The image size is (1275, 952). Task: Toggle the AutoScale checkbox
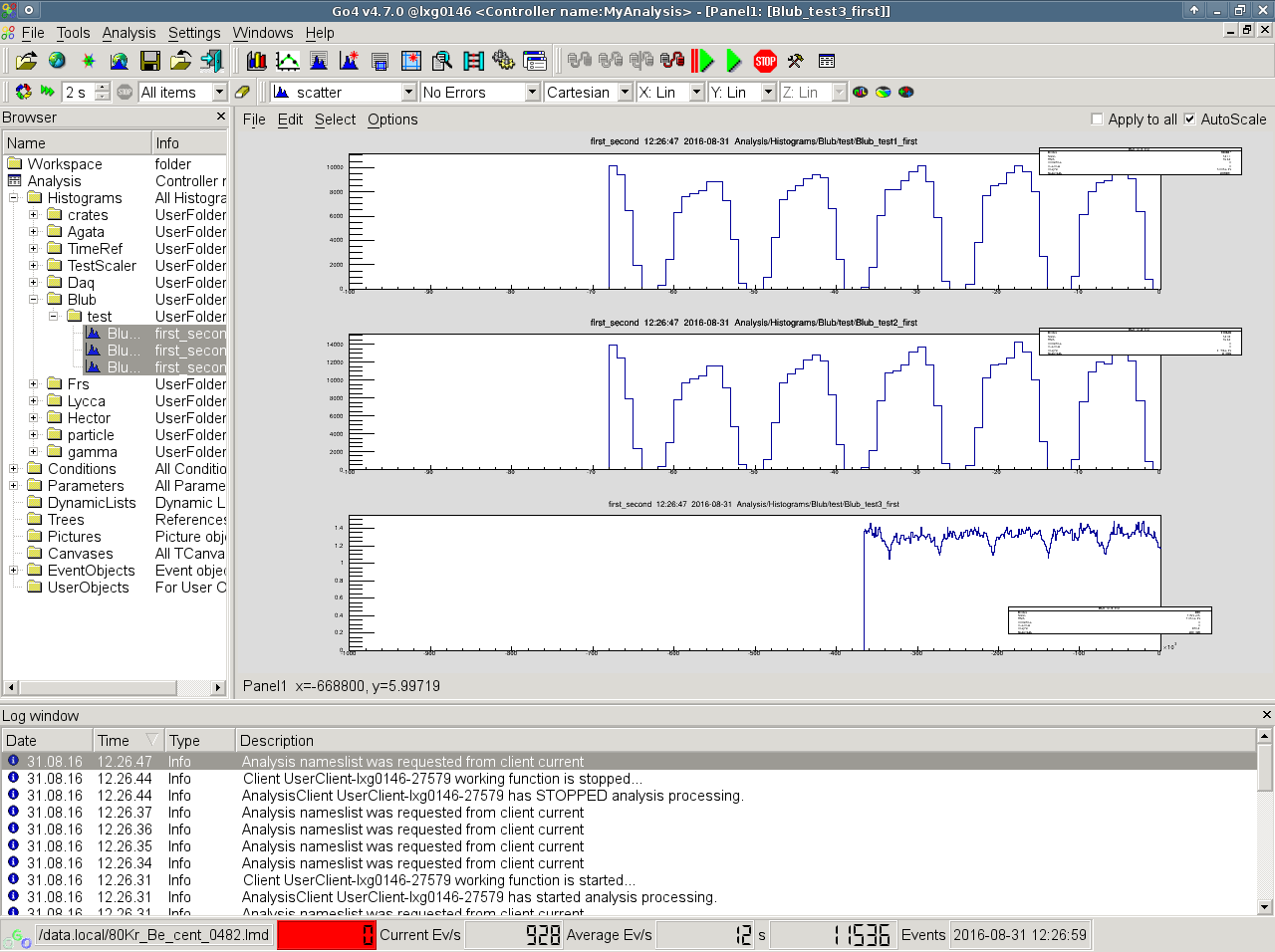pyautogui.click(x=1189, y=119)
